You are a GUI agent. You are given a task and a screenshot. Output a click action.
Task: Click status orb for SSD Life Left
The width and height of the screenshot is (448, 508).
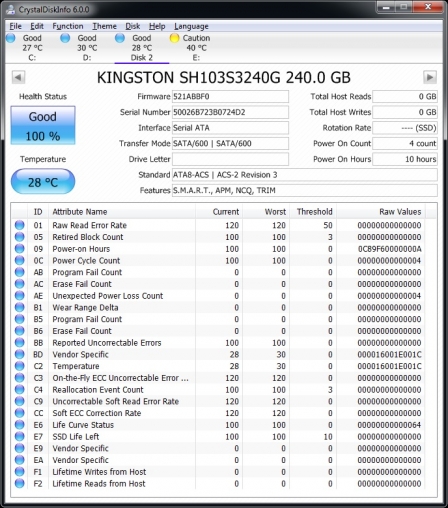[20, 436]
